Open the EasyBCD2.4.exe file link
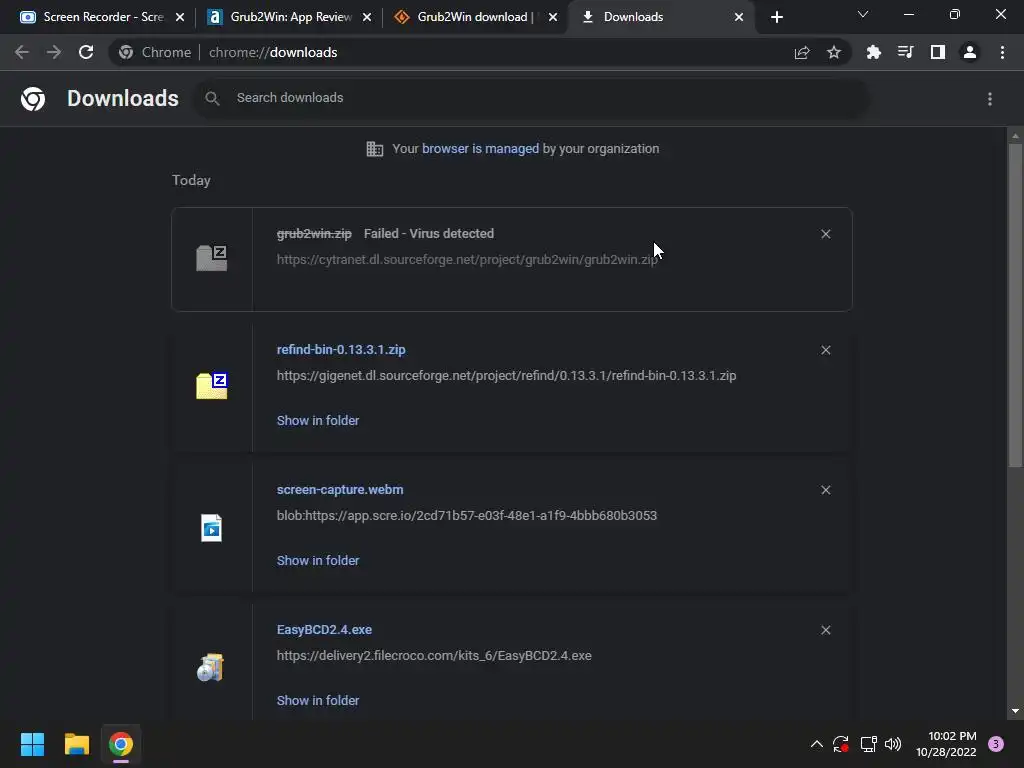Image resolution: width=1024 pixels, height=768 pixels. 324,630
